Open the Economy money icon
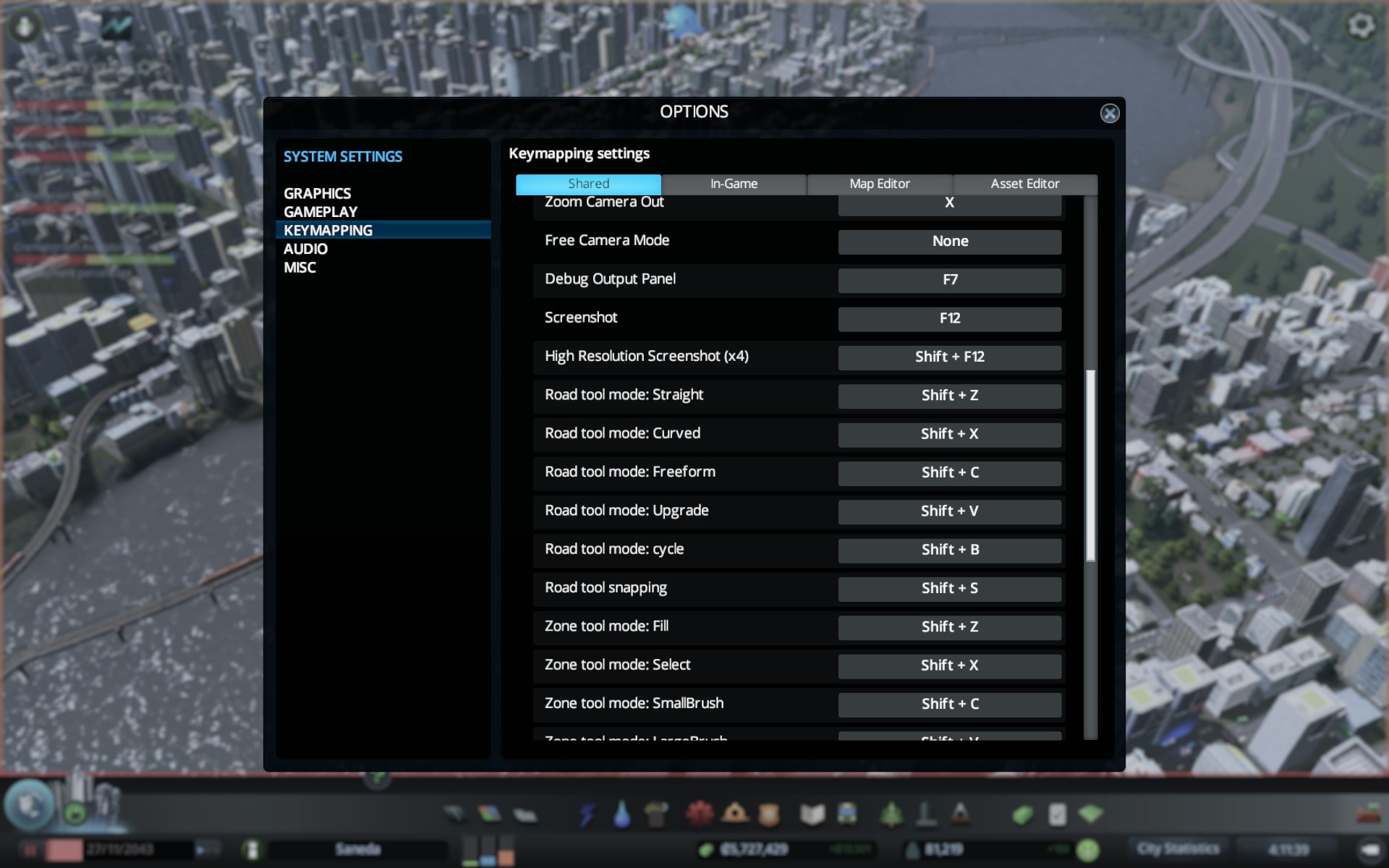This screenshot has width=1389, height=868. [x=1021, y=815]
